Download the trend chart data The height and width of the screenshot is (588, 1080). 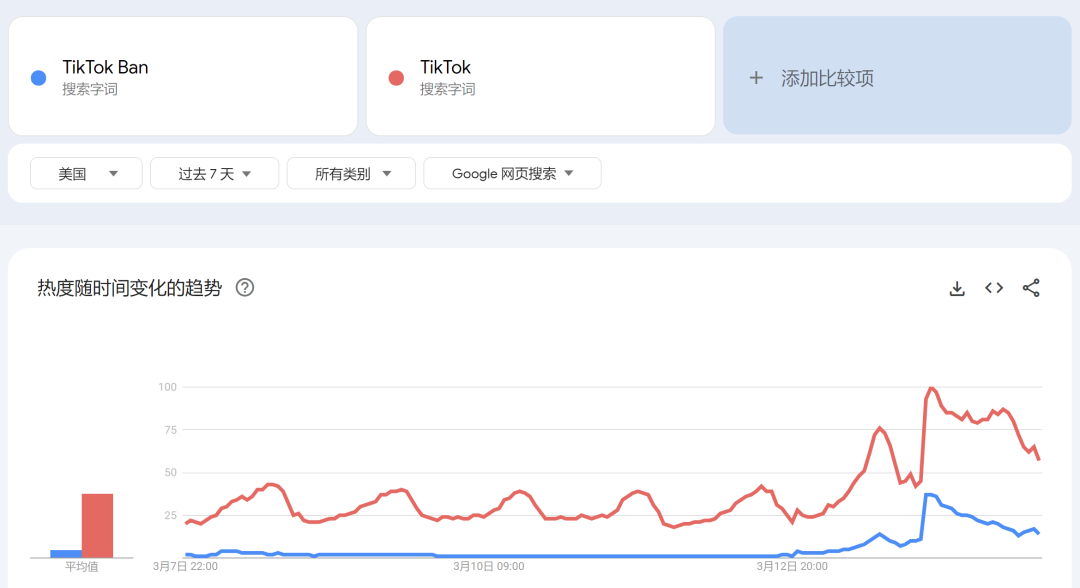[x=957, y=288]
